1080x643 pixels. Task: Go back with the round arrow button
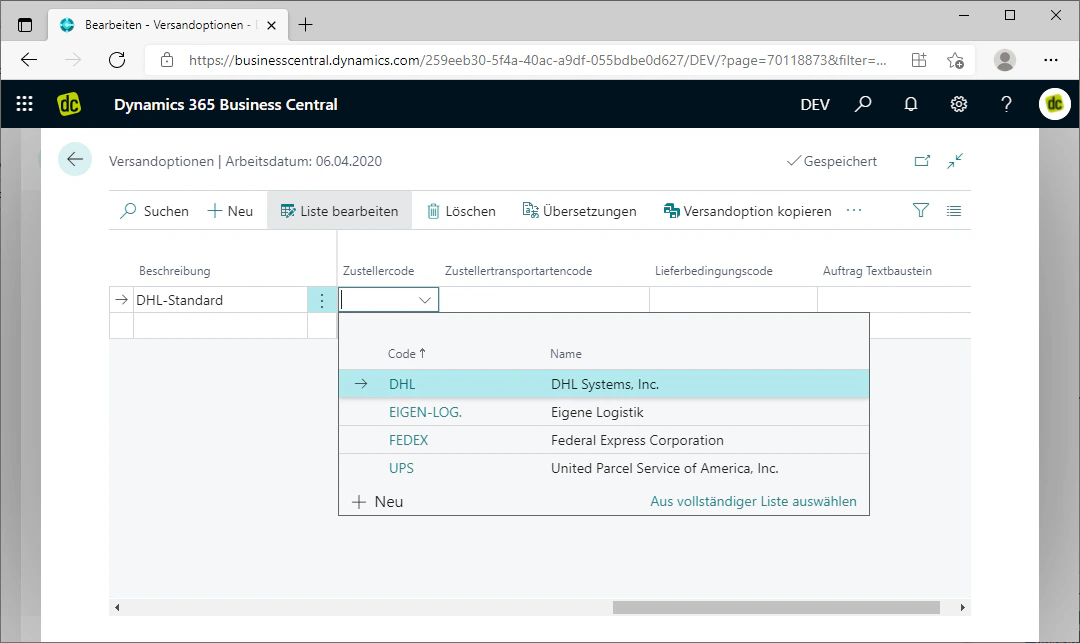click(75, 159)
